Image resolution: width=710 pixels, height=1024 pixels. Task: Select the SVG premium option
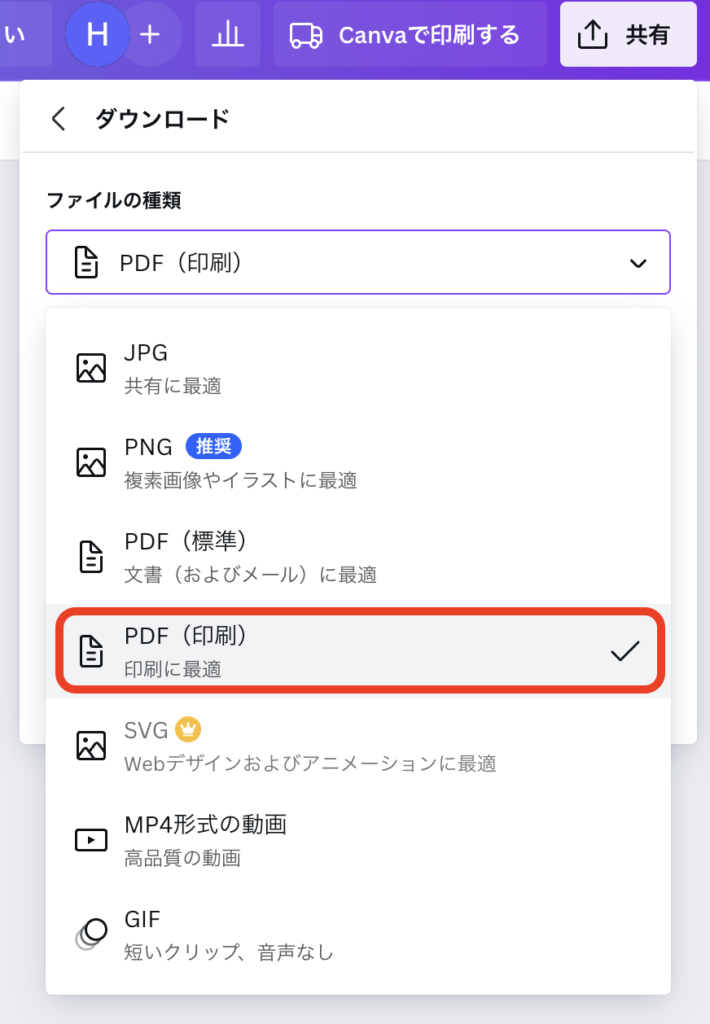pyautogui.click(x=357, y=745)
